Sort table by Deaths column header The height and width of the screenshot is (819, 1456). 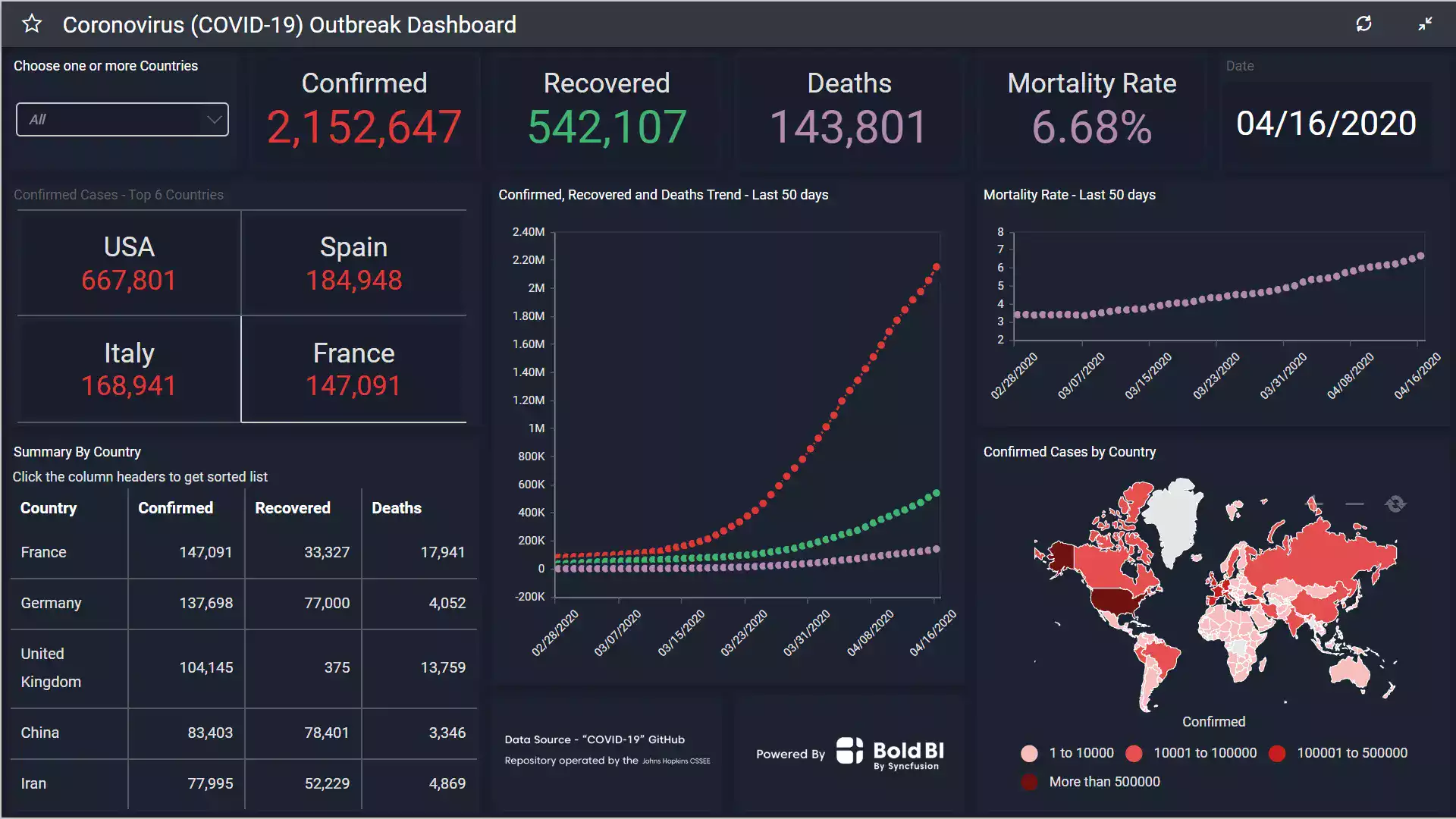(396, 508)
